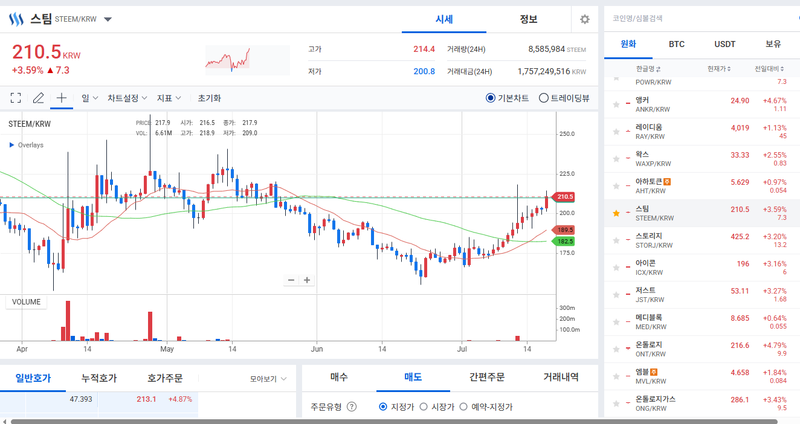800x424 pixels.
Task: Open chart settings gear icon
Action: pyautogui.click(x=585, y=19)
